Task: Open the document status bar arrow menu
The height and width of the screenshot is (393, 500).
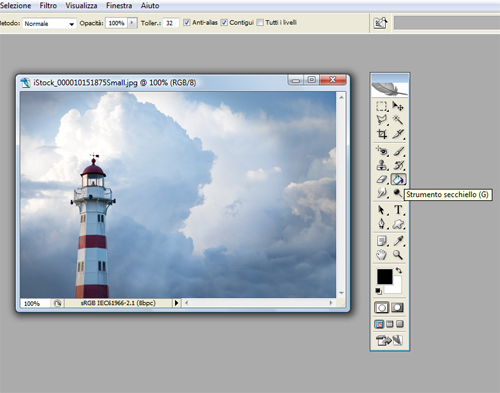Action: coord(176,303)
